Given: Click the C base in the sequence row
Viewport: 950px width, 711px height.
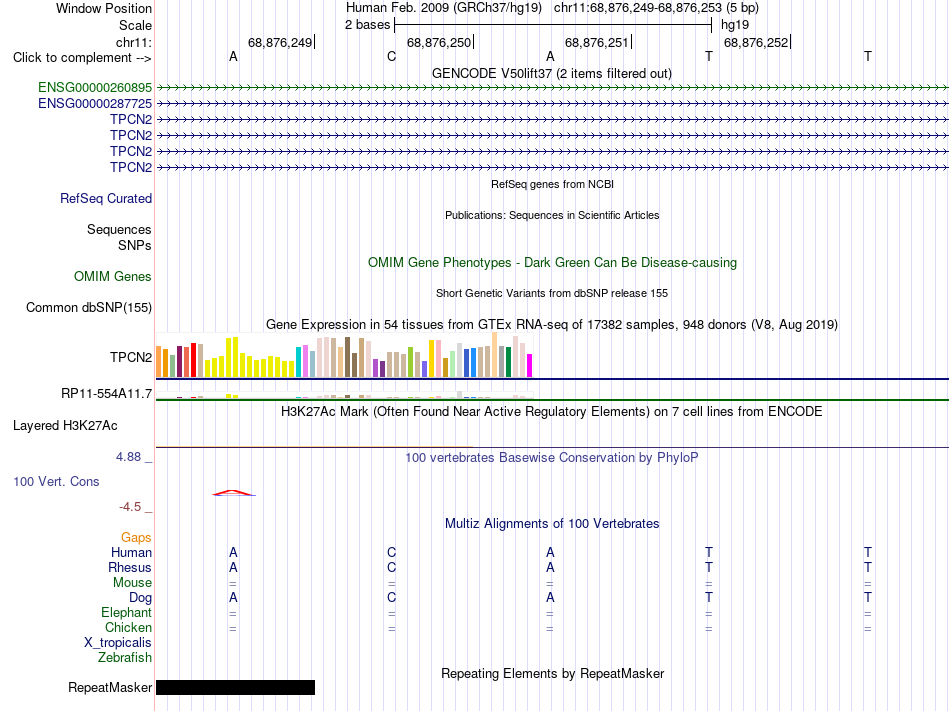Looking at the screenshot, I should pos(391,57).
